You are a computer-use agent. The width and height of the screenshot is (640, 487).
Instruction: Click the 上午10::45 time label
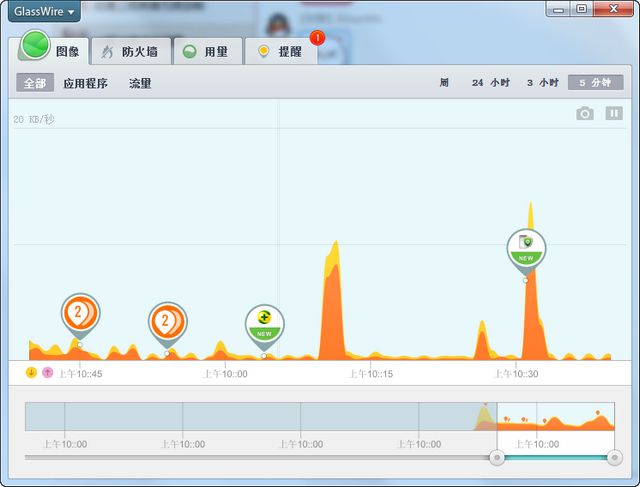tap(80, 374)
